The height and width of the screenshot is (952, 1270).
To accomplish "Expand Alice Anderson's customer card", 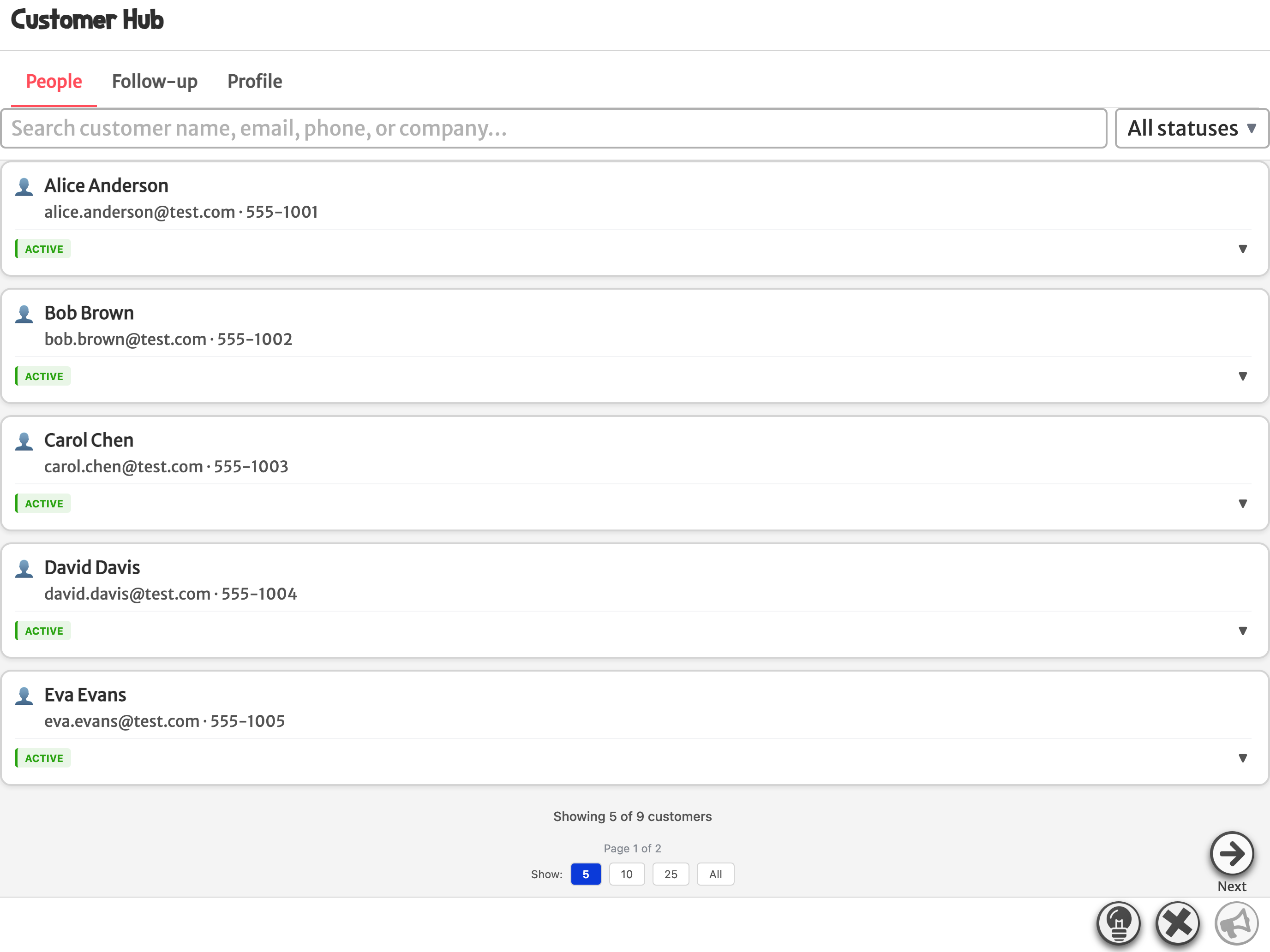I will (1242, 249).
